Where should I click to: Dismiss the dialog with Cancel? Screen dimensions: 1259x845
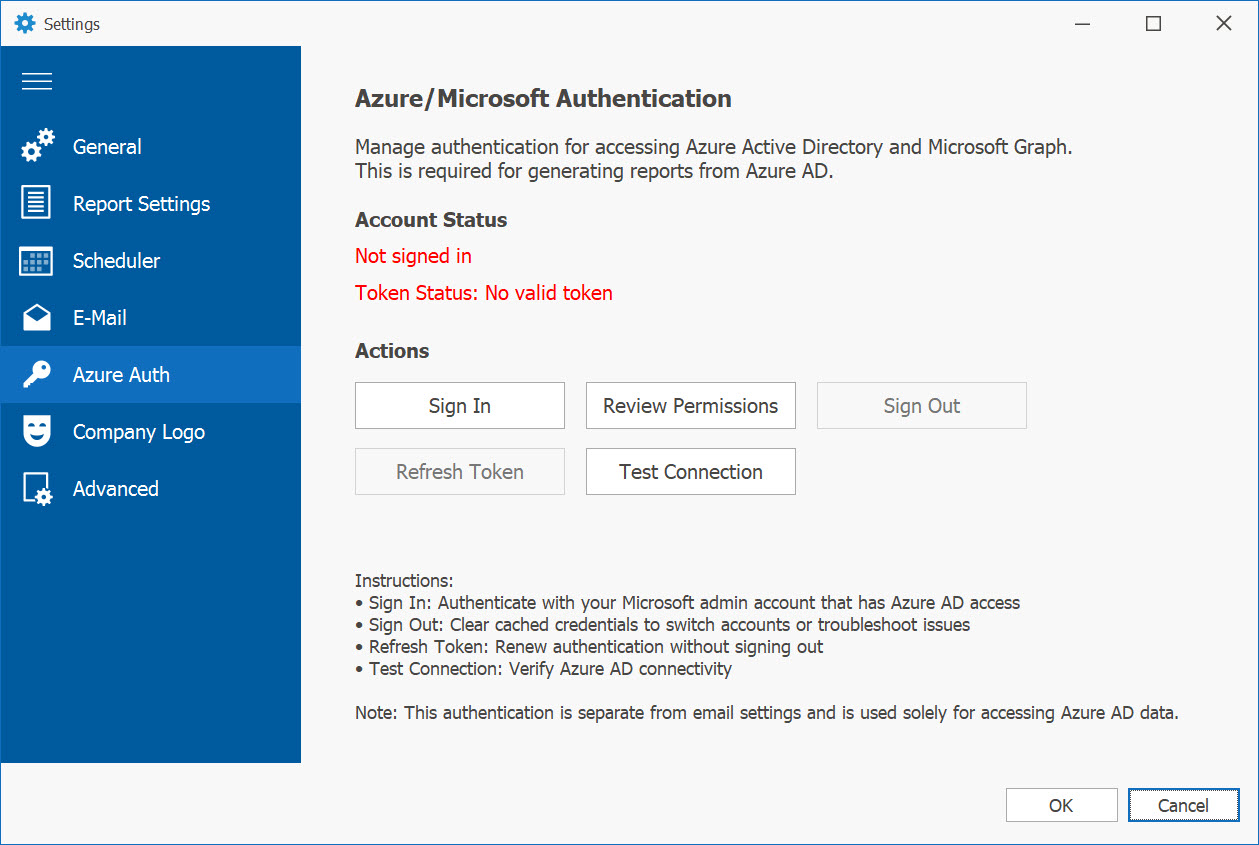click(x=1183, y=805)
